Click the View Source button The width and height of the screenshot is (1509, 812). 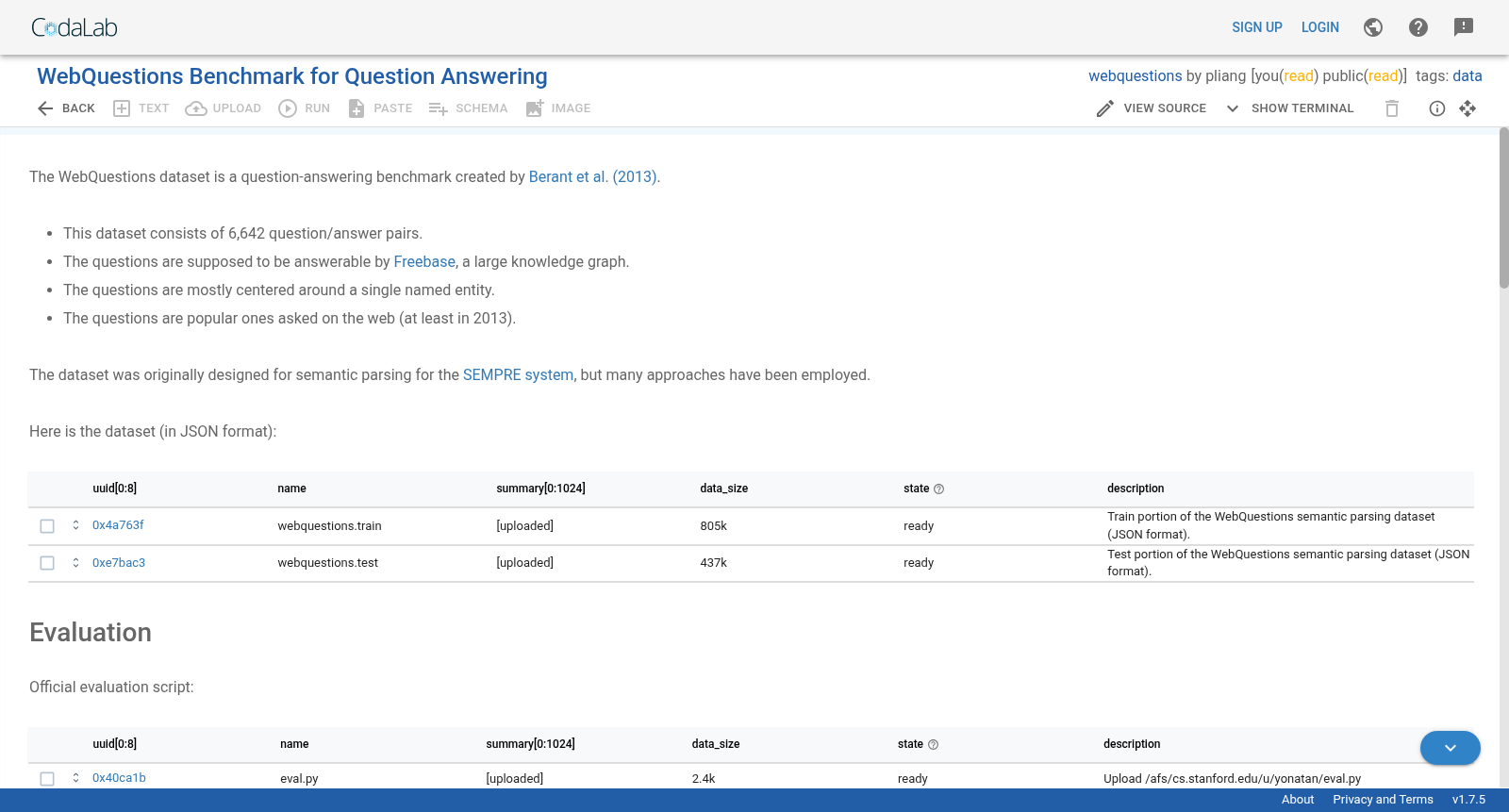(1151, 108)
